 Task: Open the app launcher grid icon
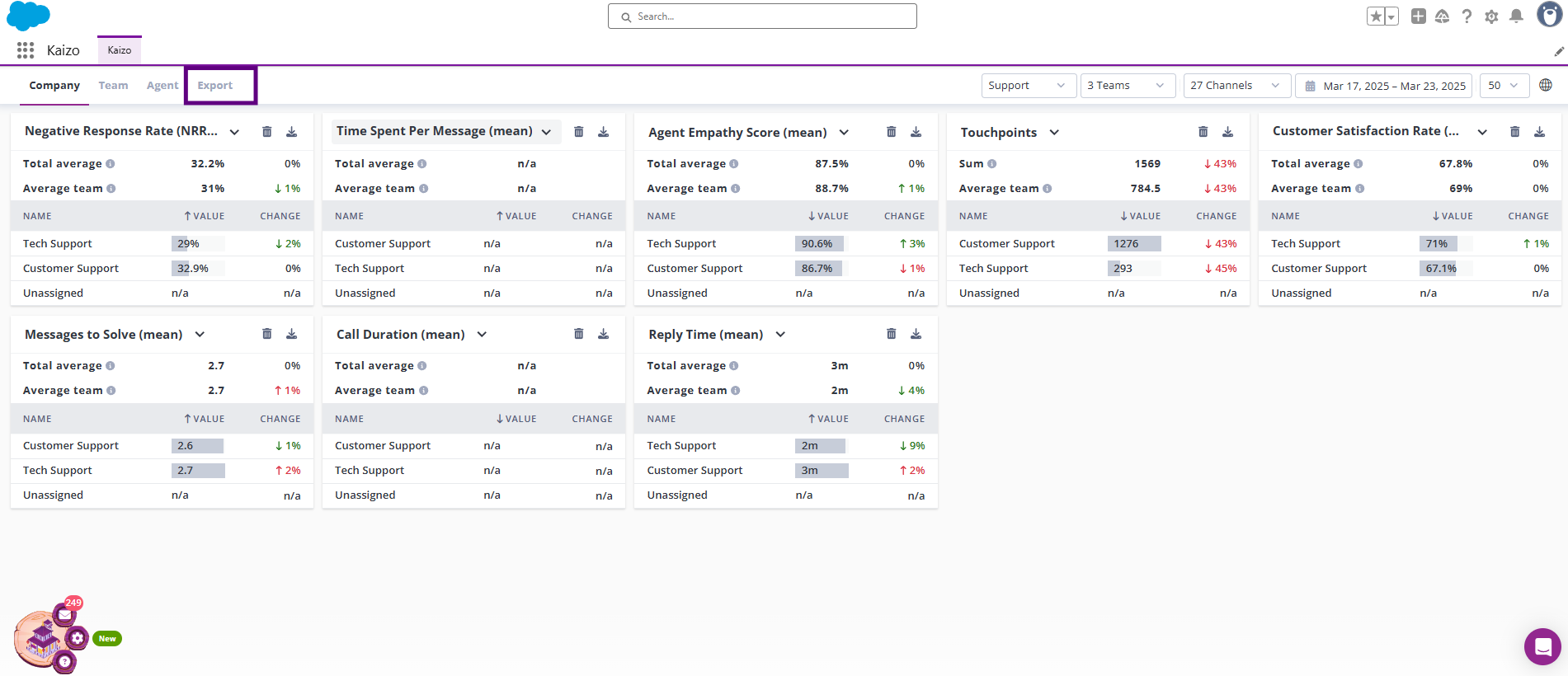[x=26, y=50]
